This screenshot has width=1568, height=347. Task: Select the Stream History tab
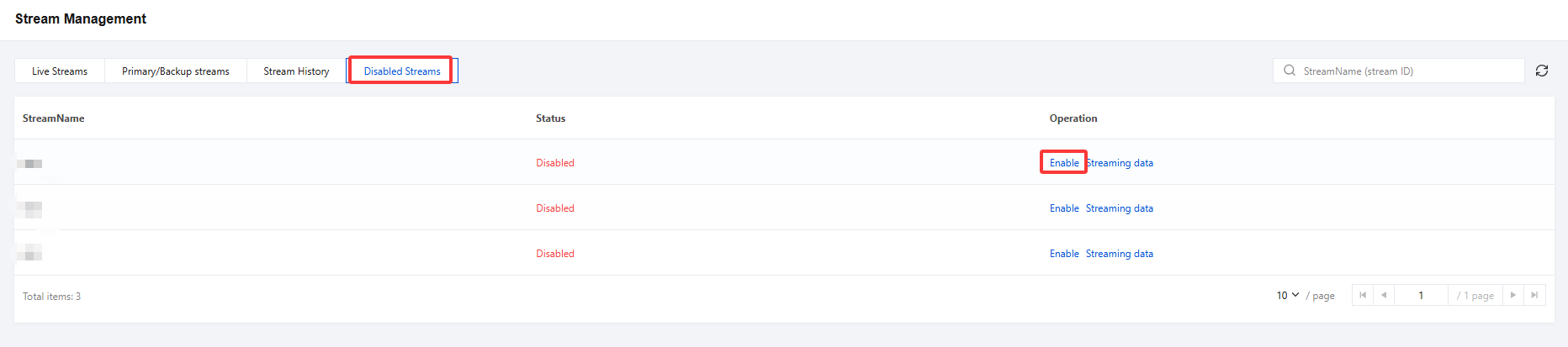pos(296,71)
